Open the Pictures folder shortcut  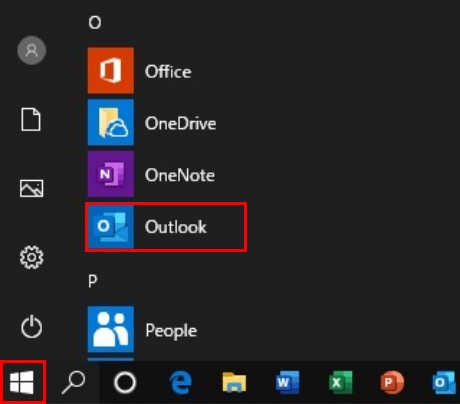coord(32,188)
